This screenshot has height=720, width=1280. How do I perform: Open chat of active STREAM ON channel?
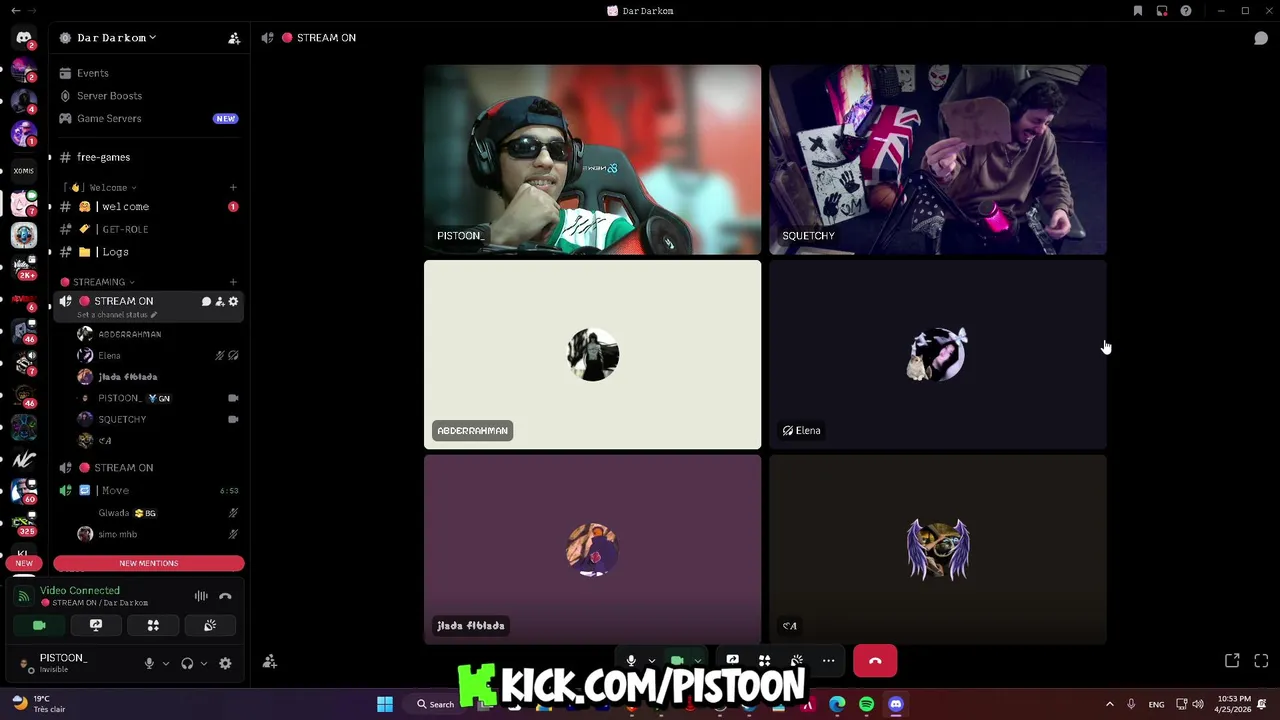(206, 301)
